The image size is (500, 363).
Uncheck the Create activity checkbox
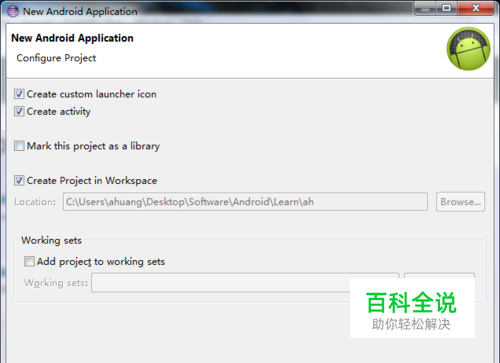(x=19, y=111)
